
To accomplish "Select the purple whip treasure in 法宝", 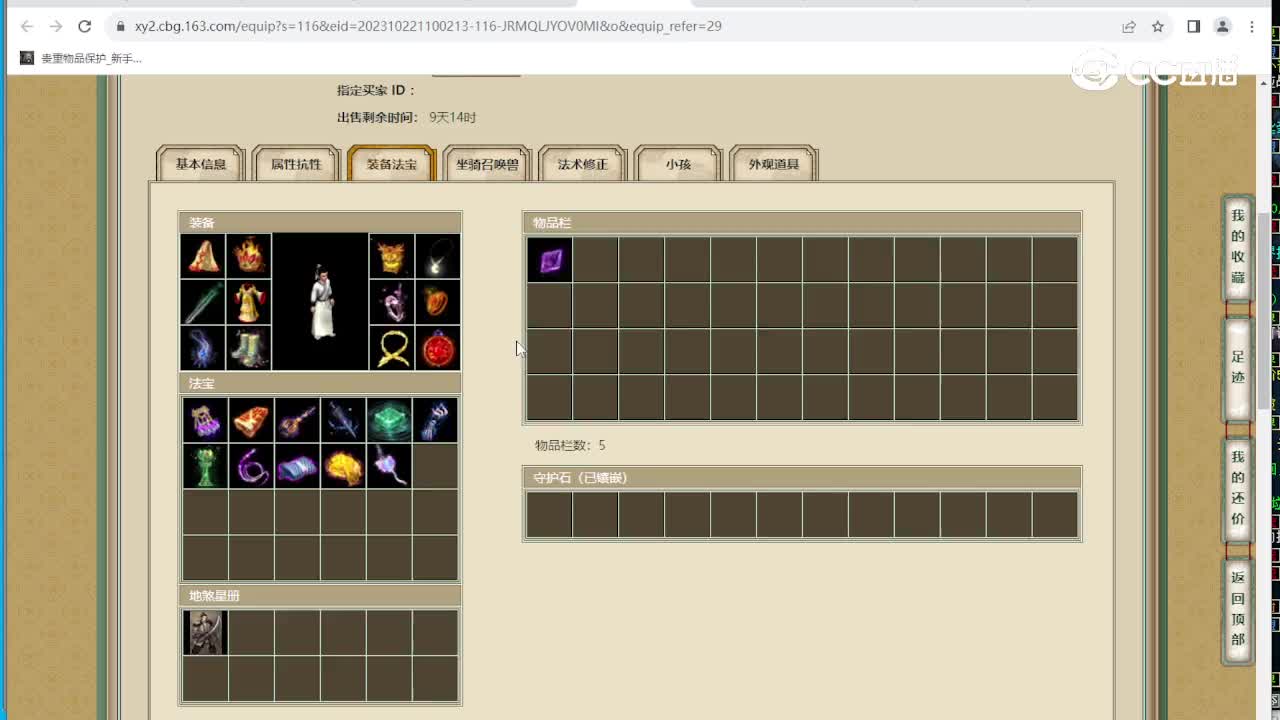I will tap(251, 466).
